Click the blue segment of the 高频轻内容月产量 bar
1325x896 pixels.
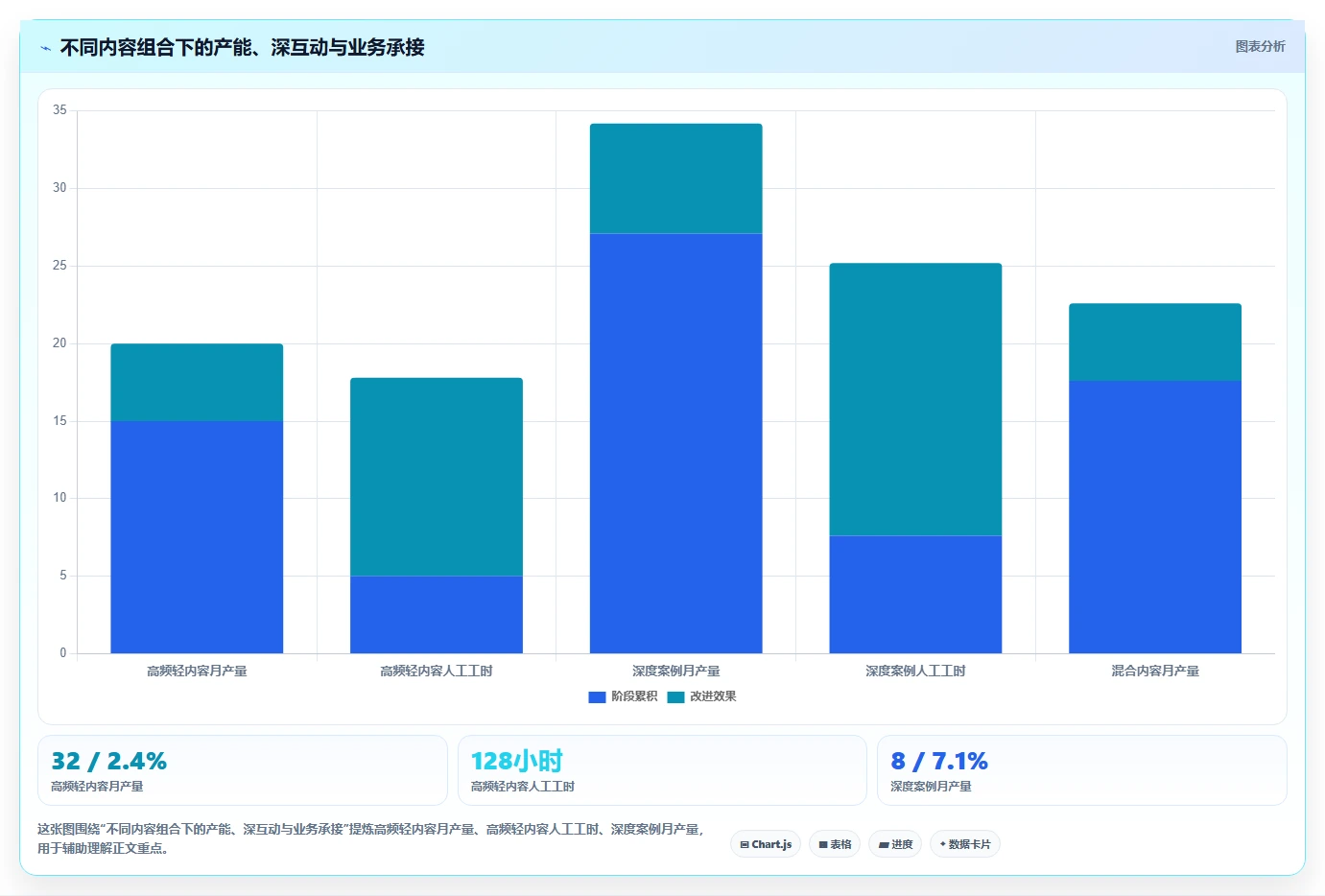coord(197,537)
